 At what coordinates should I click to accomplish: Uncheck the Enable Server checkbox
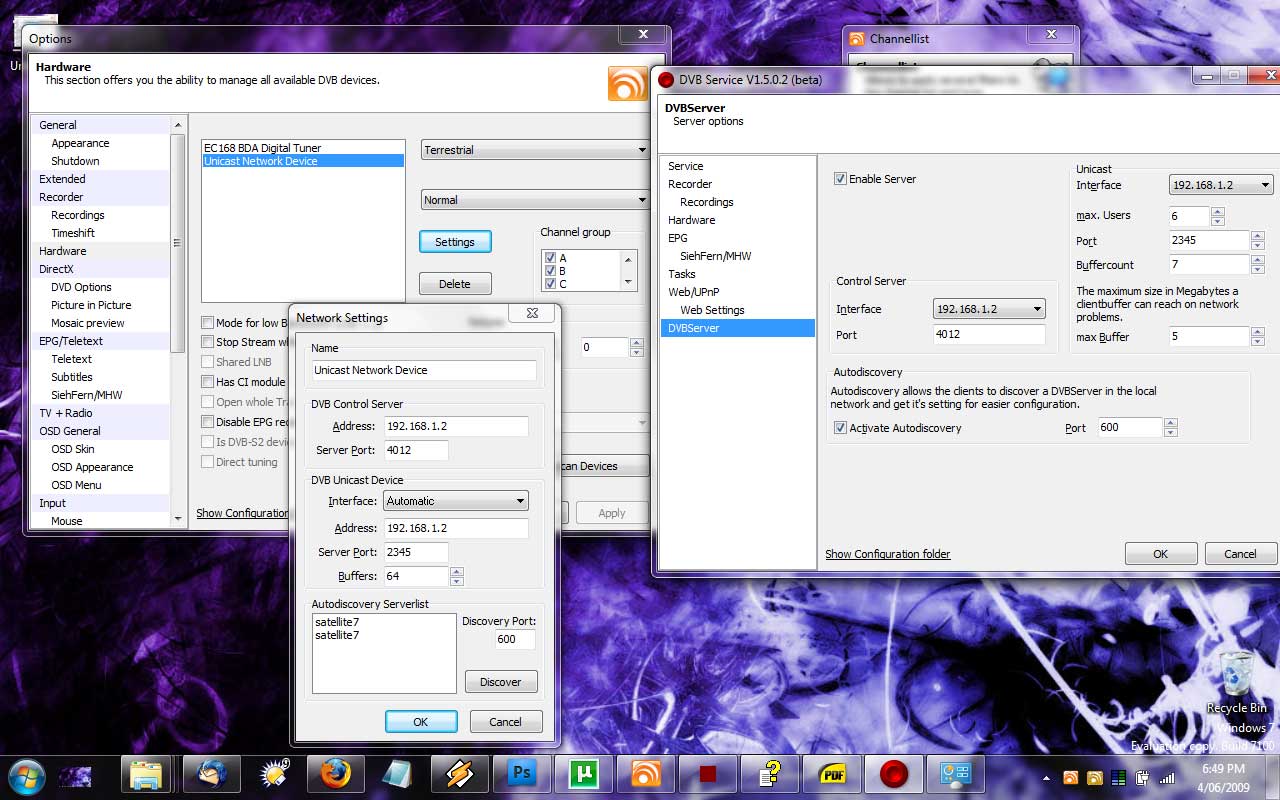(x=840, y=179)
